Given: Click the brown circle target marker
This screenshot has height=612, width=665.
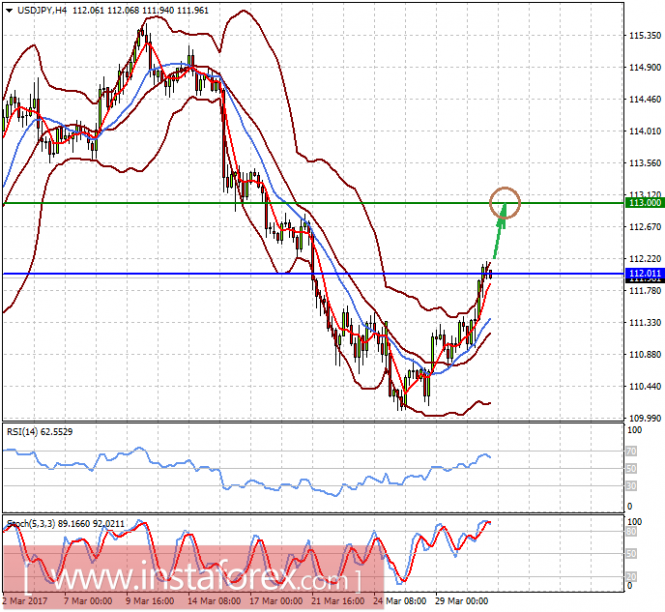Looking at the screenshot, I should pyautogui.click(x=505, y=202).
